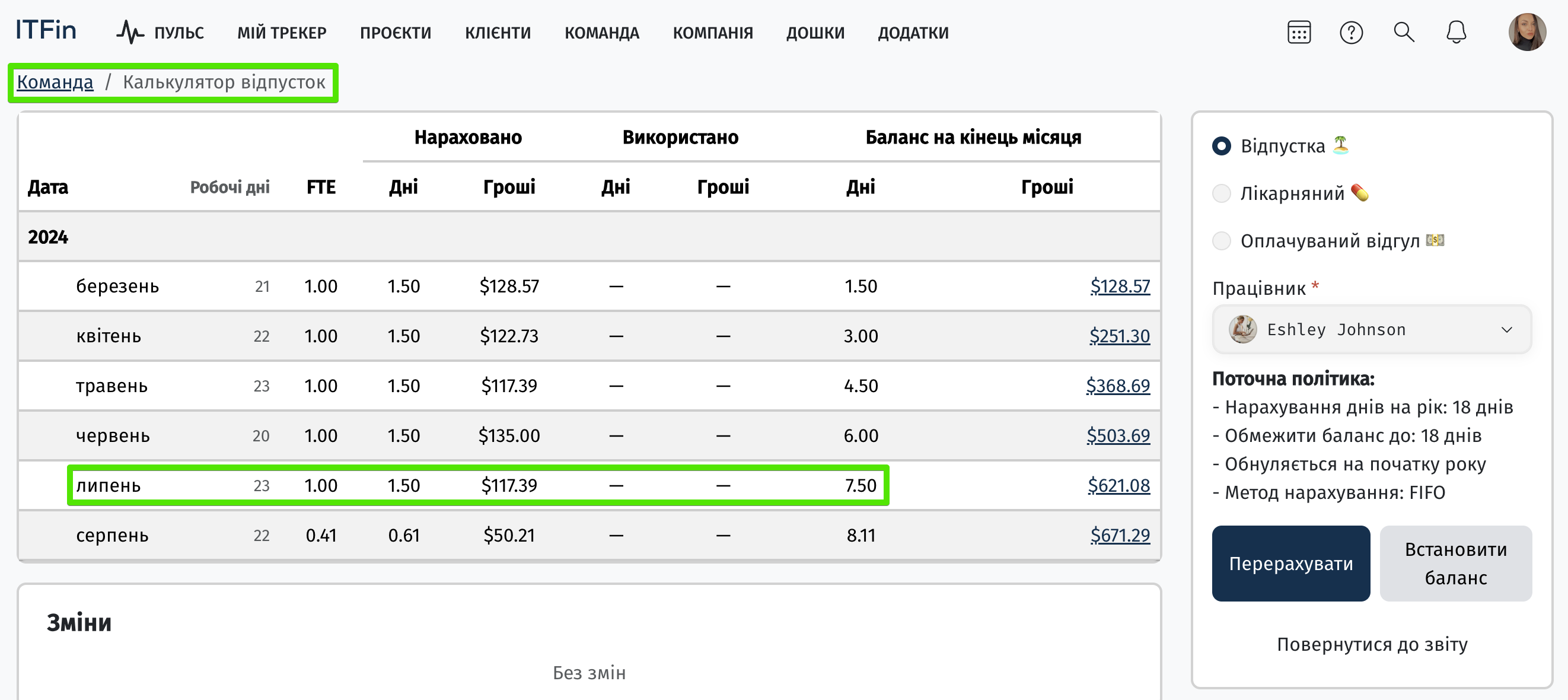Click the 2024 year group row
1568x700 pixels.
589,237
